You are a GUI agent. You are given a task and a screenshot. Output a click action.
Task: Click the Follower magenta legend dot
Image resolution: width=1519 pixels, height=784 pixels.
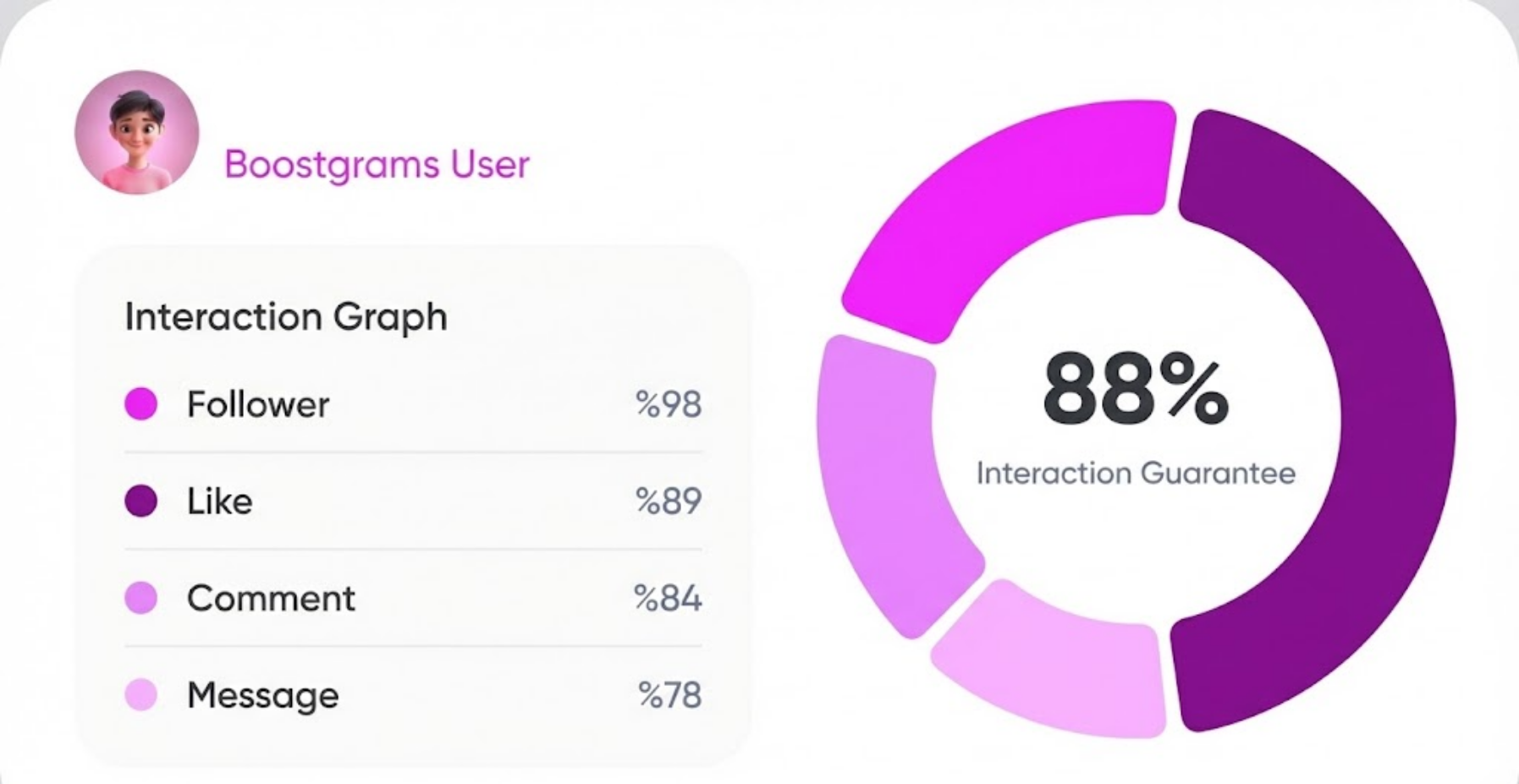pyautogui.click(x=141, y=403)
